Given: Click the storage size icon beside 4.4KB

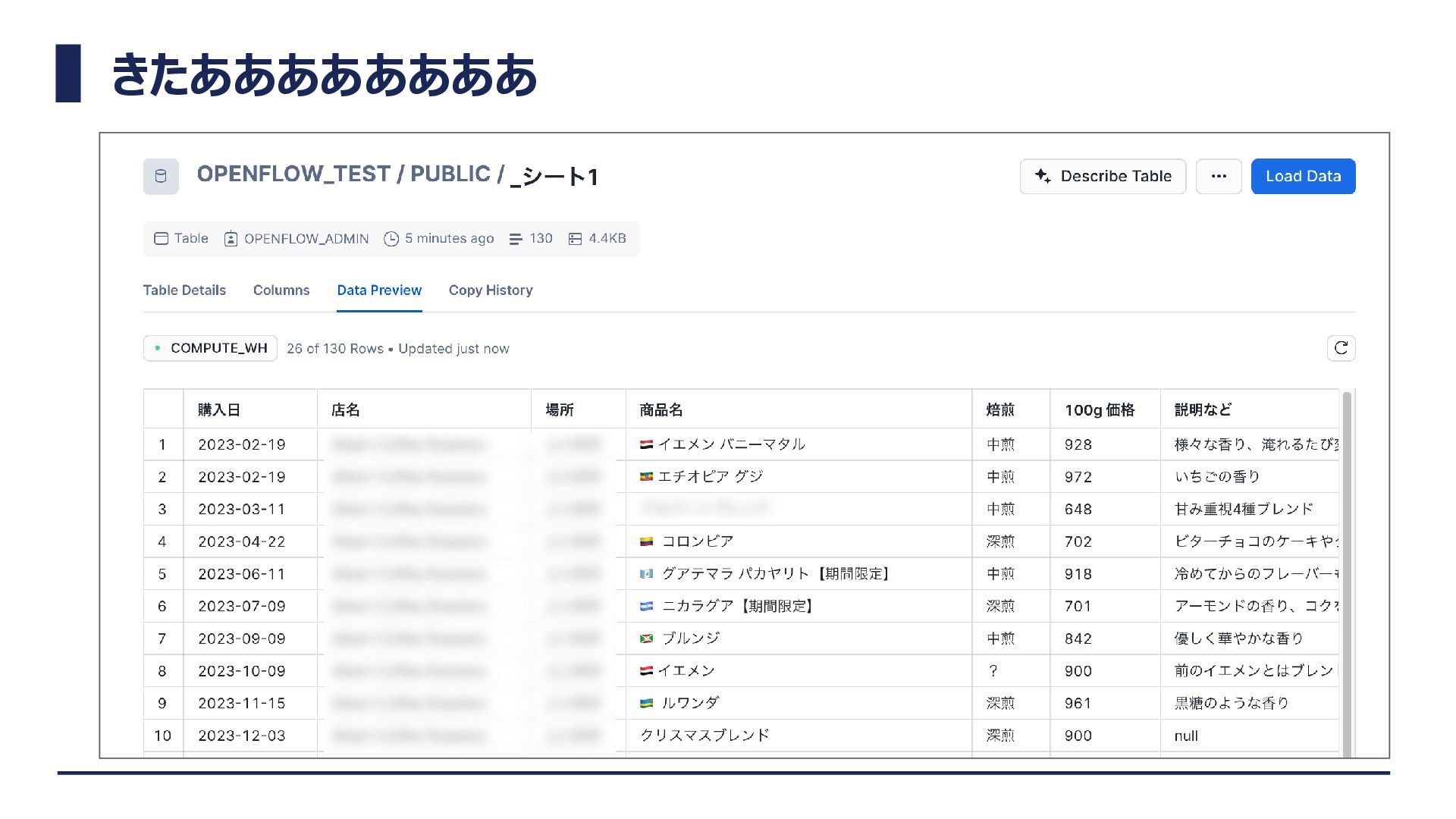Looking at the screenshot, I should coord(575,239).
